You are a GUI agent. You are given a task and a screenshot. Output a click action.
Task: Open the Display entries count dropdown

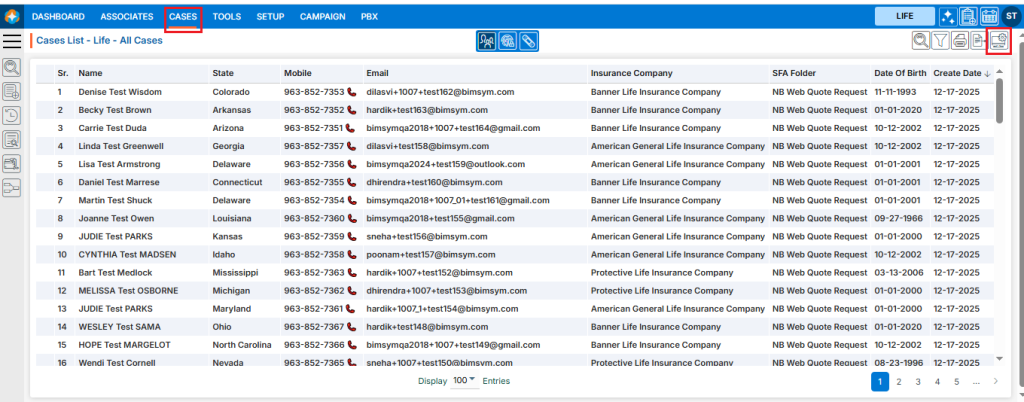[465, 381]
